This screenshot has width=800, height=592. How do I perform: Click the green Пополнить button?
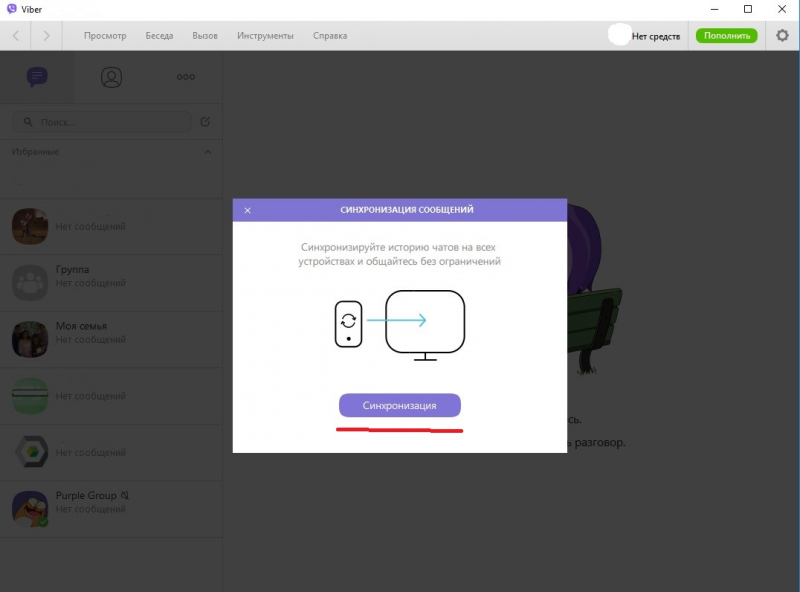(x=727, y=36)
